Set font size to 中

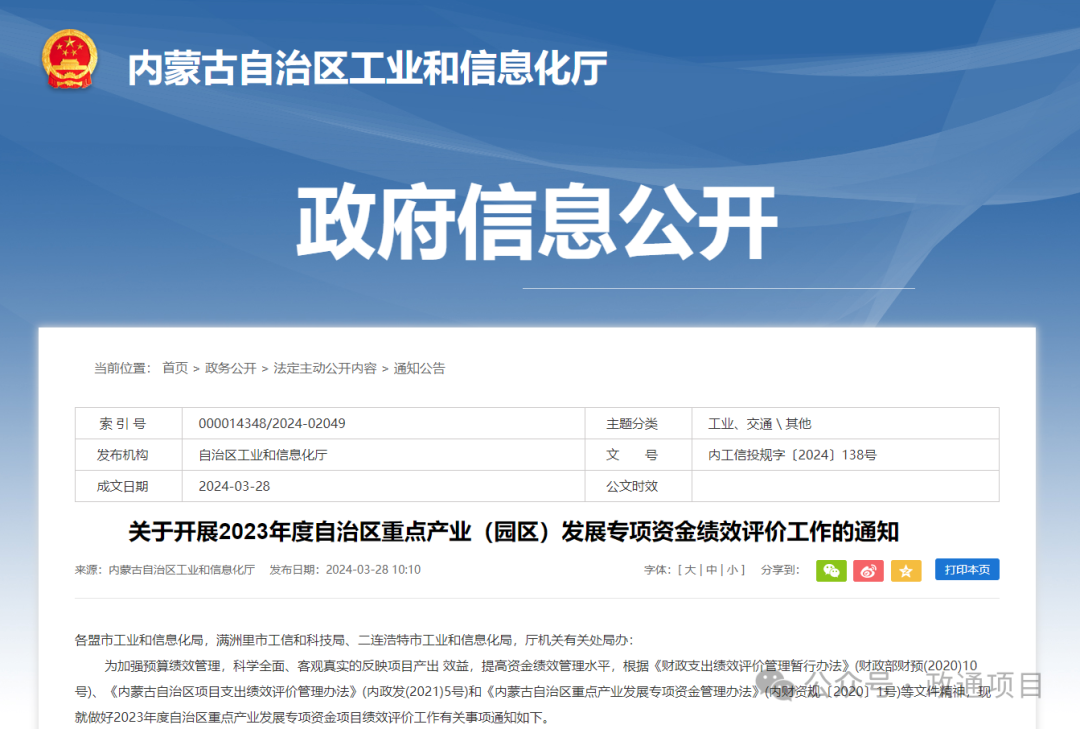pyautogui.click(x=712, y=570)
